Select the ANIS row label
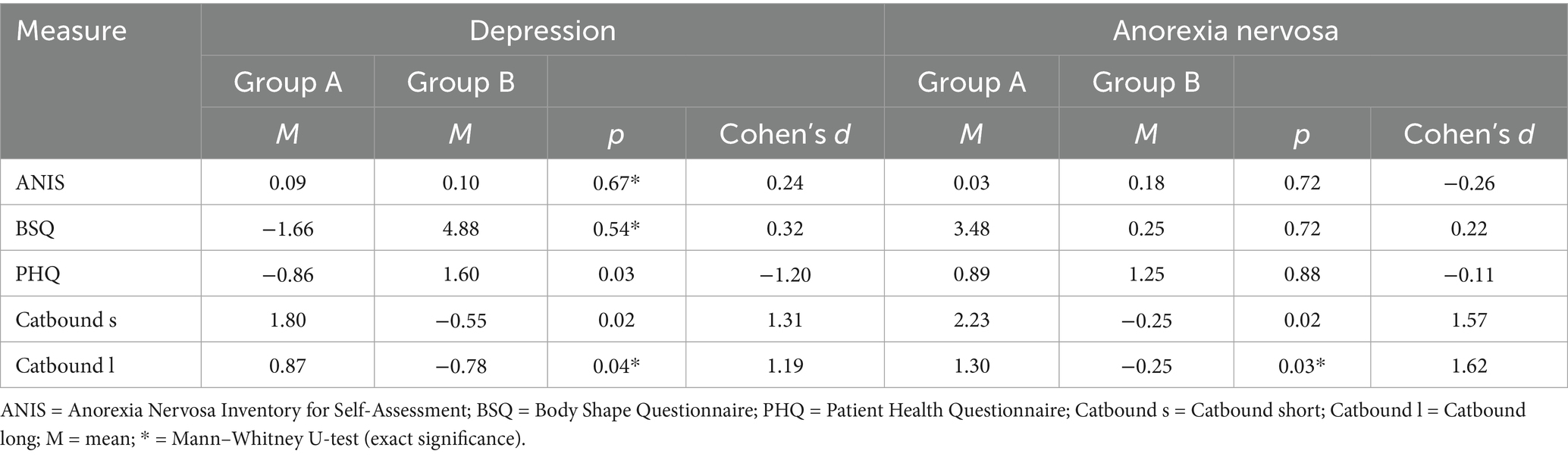The width and height of the screenshot is (1568, 457). 40,183
